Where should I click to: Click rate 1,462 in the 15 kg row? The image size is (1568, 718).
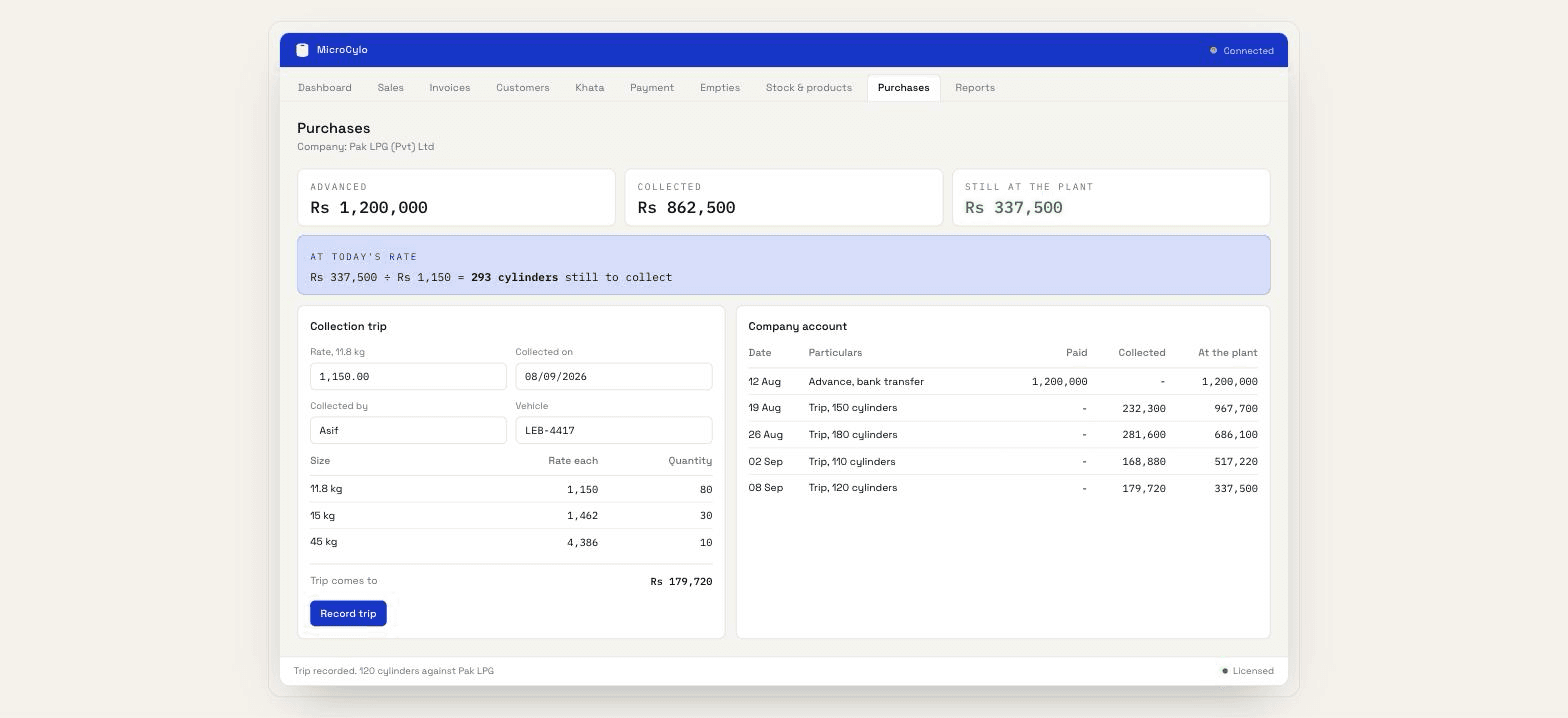click(582, 516)
